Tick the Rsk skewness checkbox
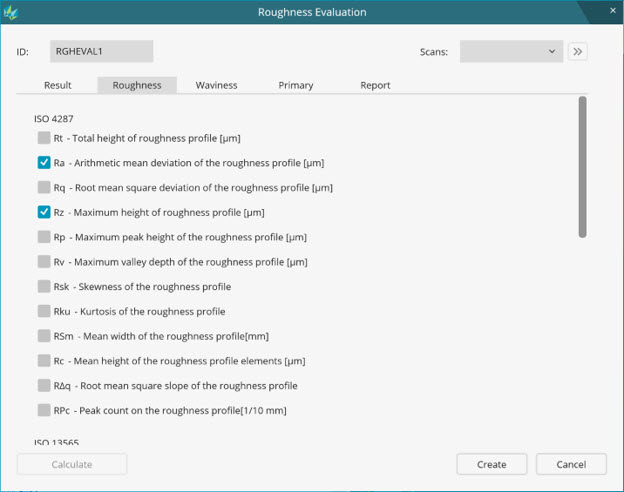The width and height of the screenshot is (624, 492). (44, 287)
